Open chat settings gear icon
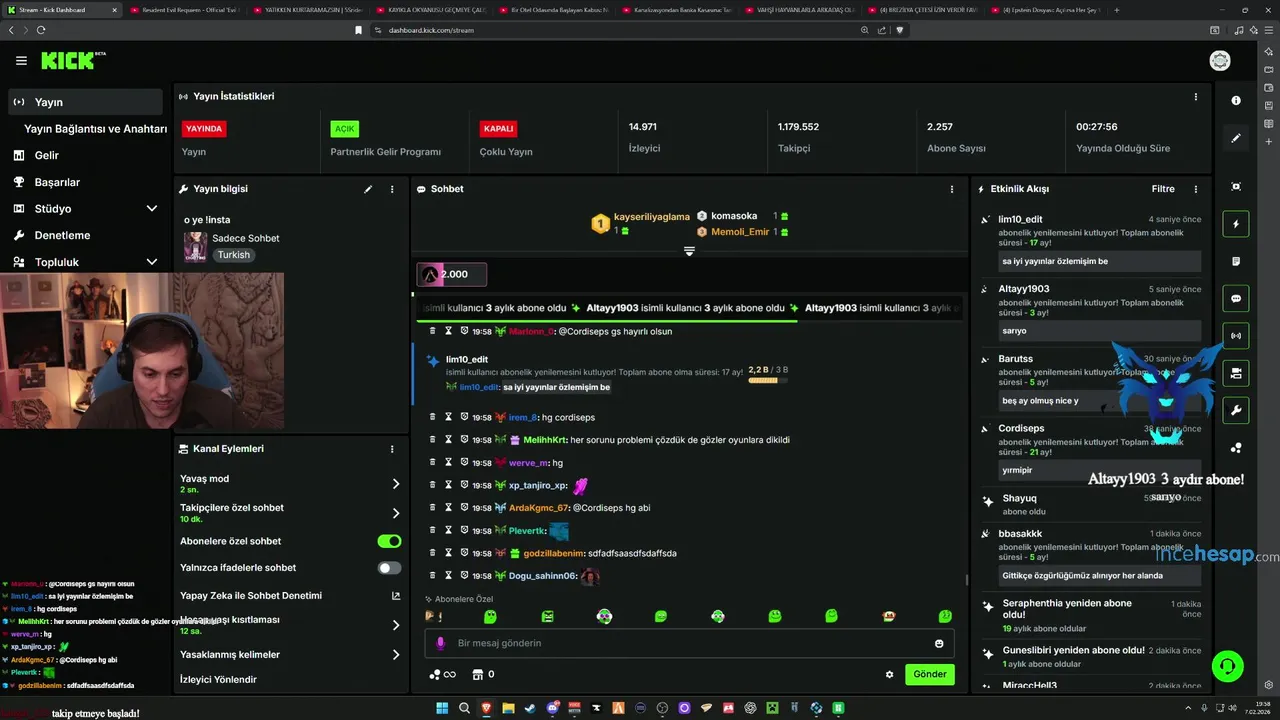1280x720 pixels. (x=889, y=674)
